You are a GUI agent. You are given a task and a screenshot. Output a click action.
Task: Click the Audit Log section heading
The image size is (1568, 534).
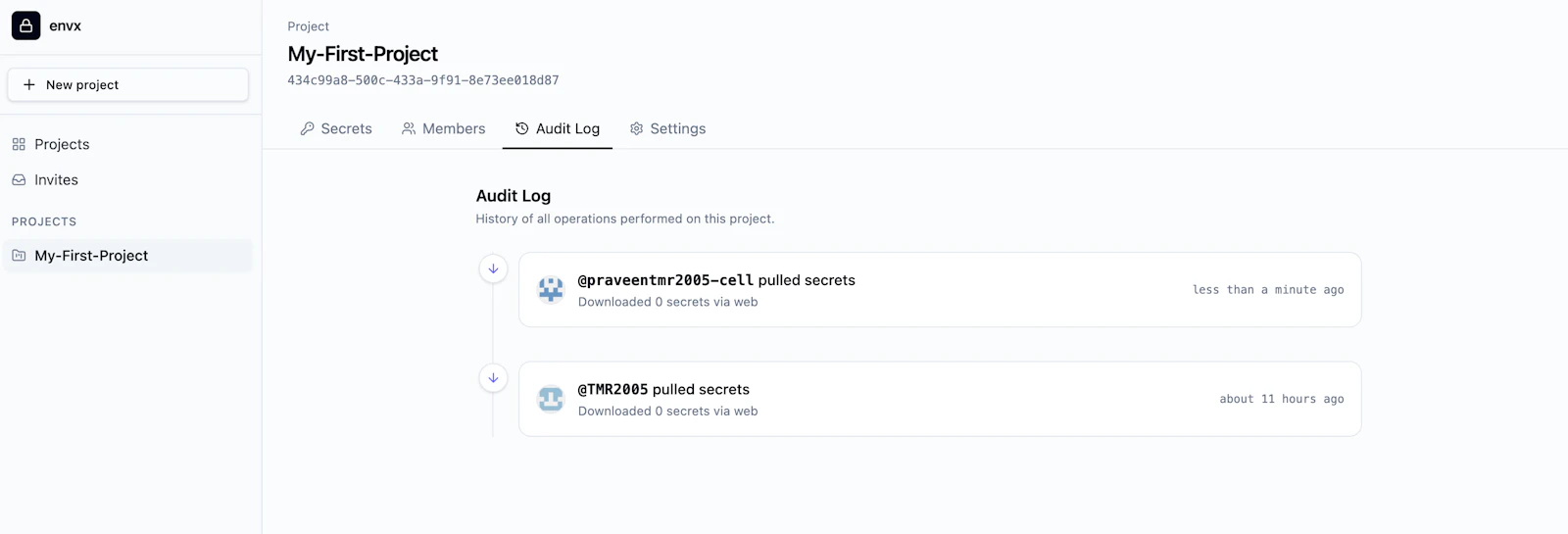(x=514, y=196)
